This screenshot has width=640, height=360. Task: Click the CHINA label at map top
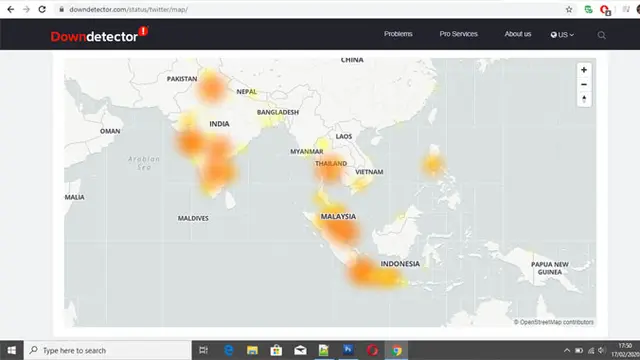point(352,60)
